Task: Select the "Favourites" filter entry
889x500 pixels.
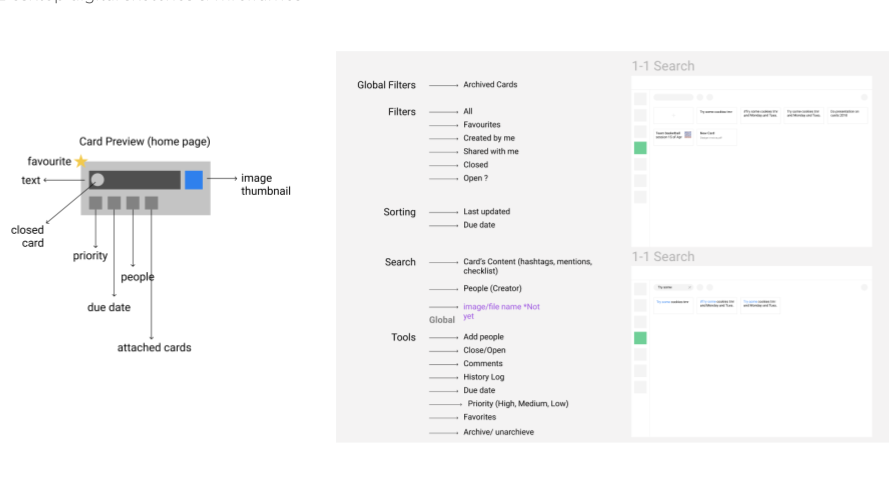Action: click(482, 125)
